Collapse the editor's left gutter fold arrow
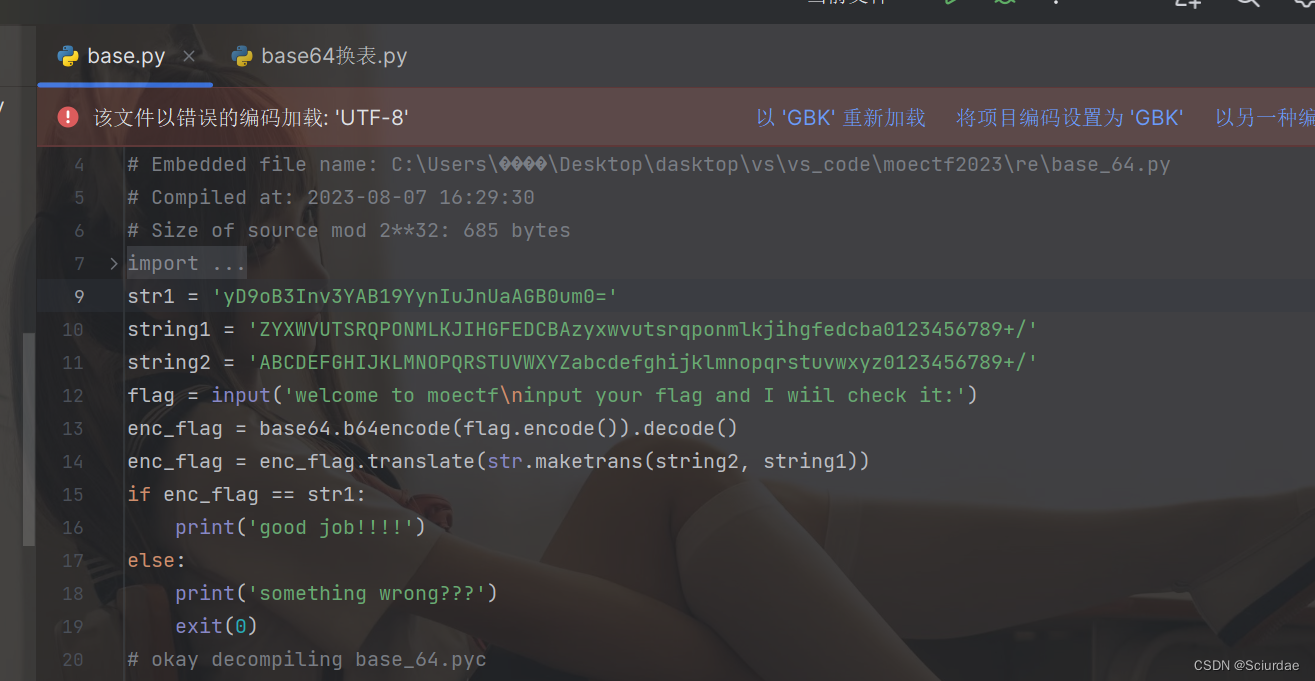 point(112,263)
